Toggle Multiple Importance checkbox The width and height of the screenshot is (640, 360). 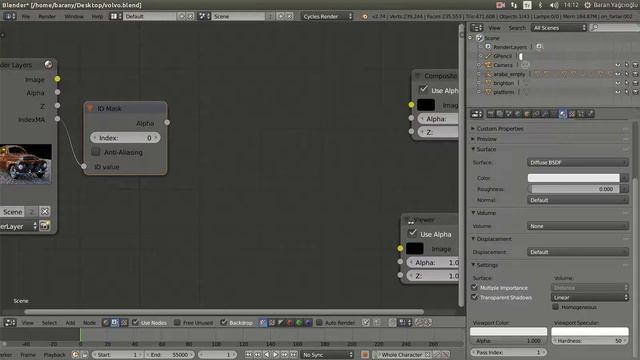pyautogui.click(x=474, y=287)
